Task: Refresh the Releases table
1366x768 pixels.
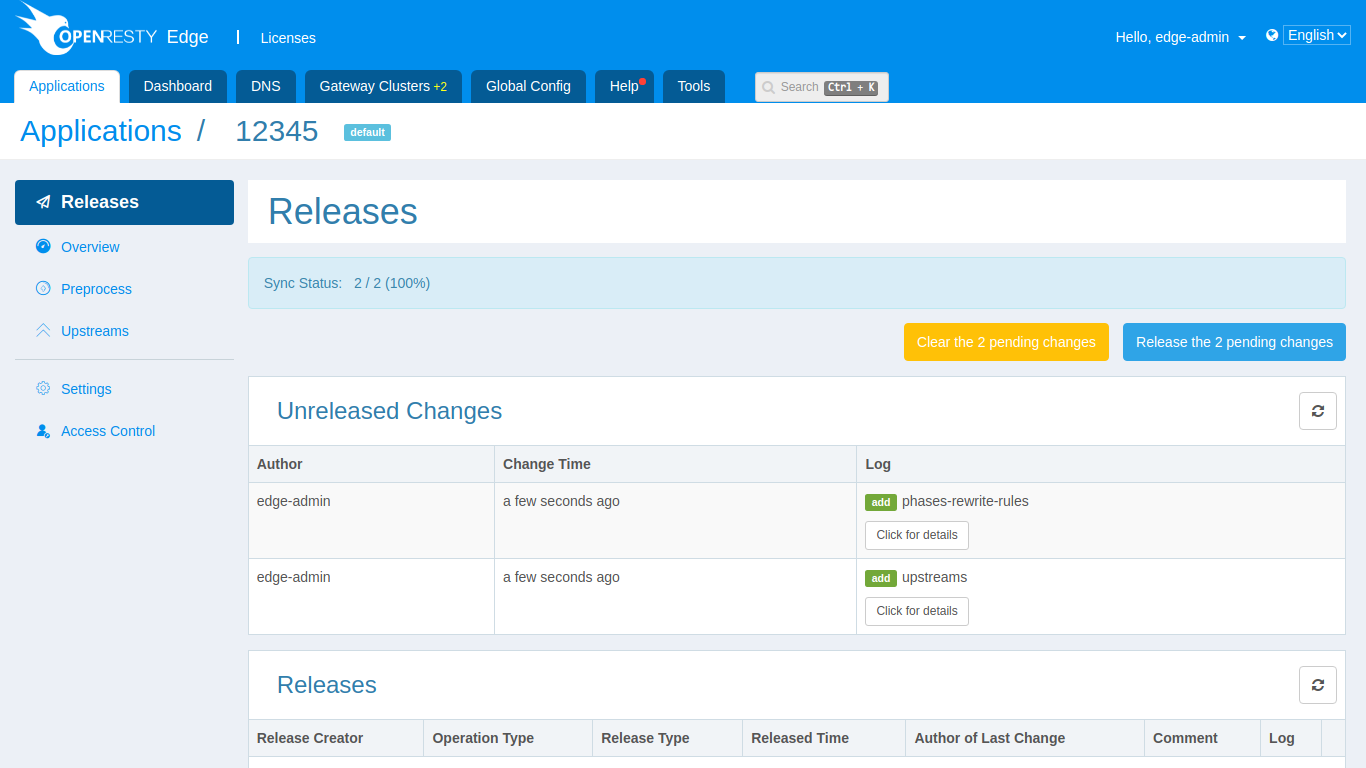Action: point(1318,685)
